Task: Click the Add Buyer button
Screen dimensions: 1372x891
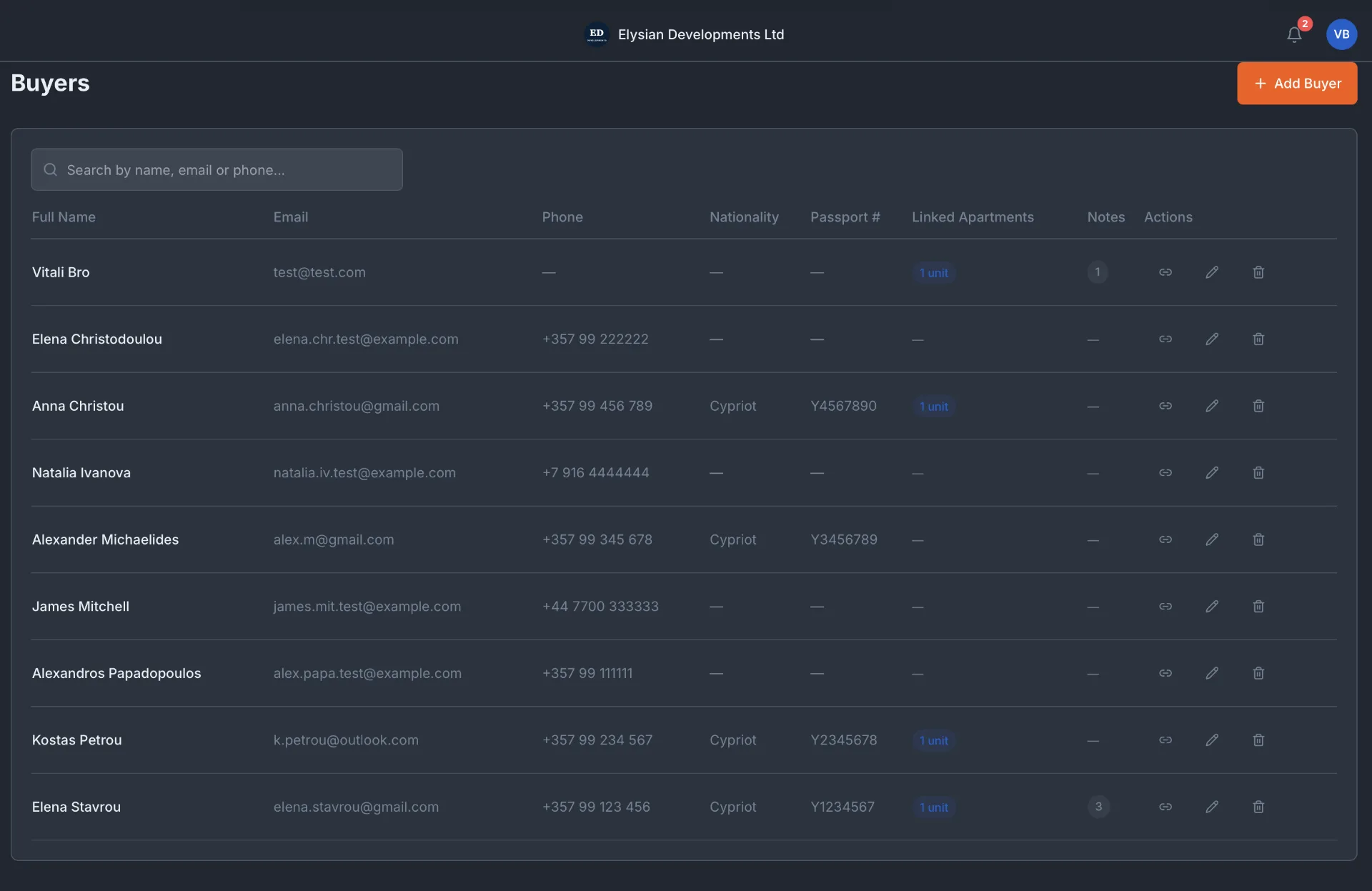Action: pos(1297,83)
